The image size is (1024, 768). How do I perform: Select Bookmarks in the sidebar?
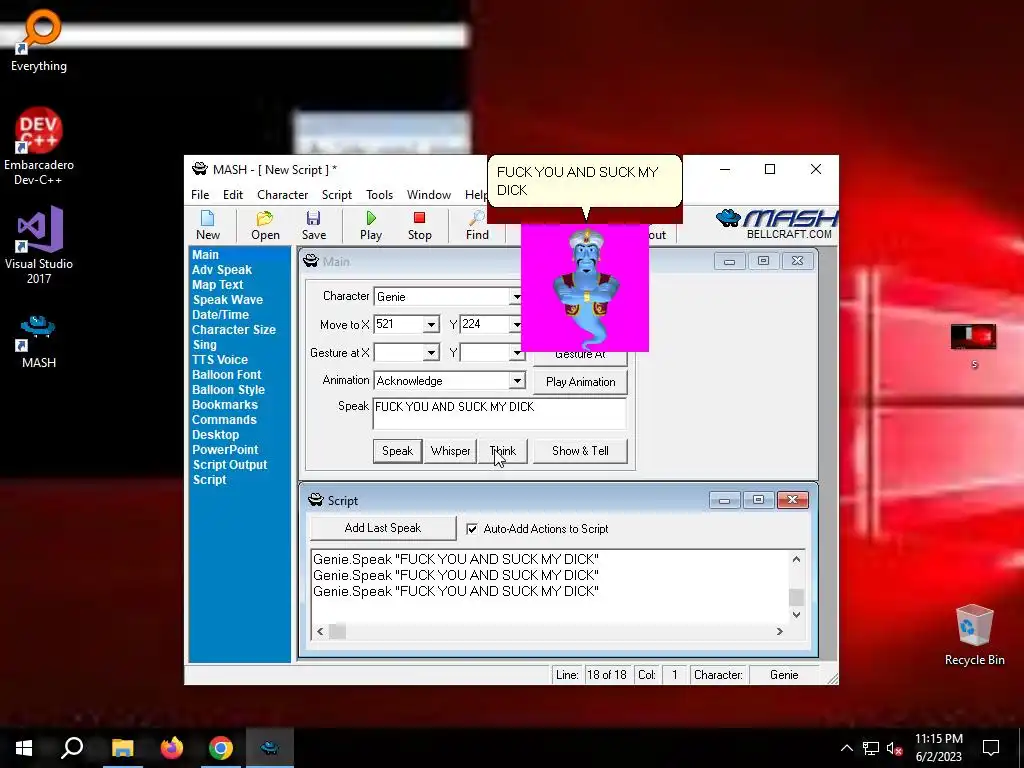pos(225,405)
